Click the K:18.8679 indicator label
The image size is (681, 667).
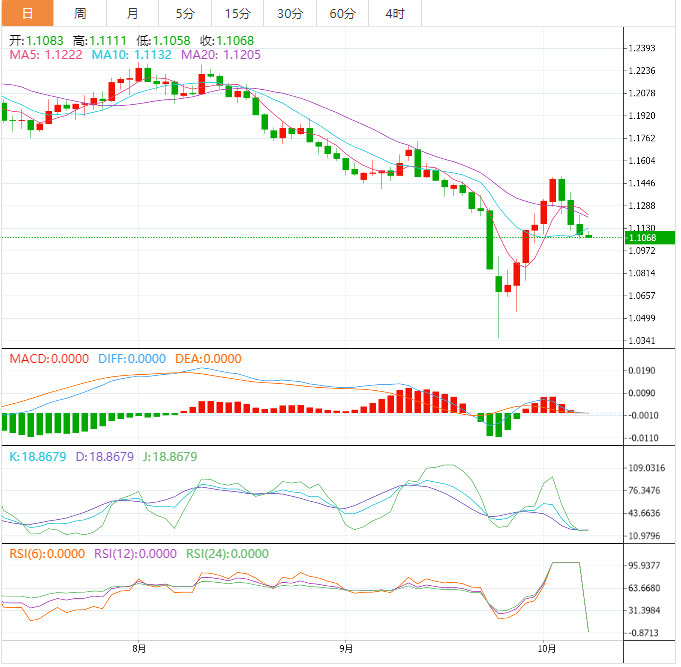[x=38, y=457]
